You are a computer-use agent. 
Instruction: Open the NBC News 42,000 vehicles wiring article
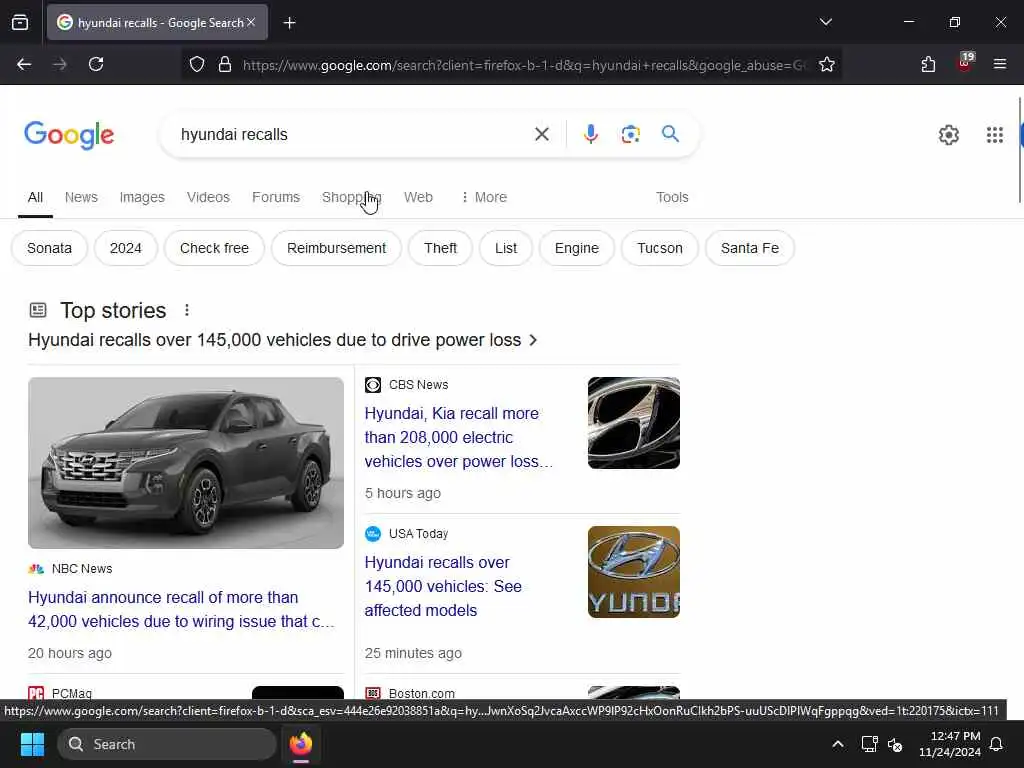182,609
